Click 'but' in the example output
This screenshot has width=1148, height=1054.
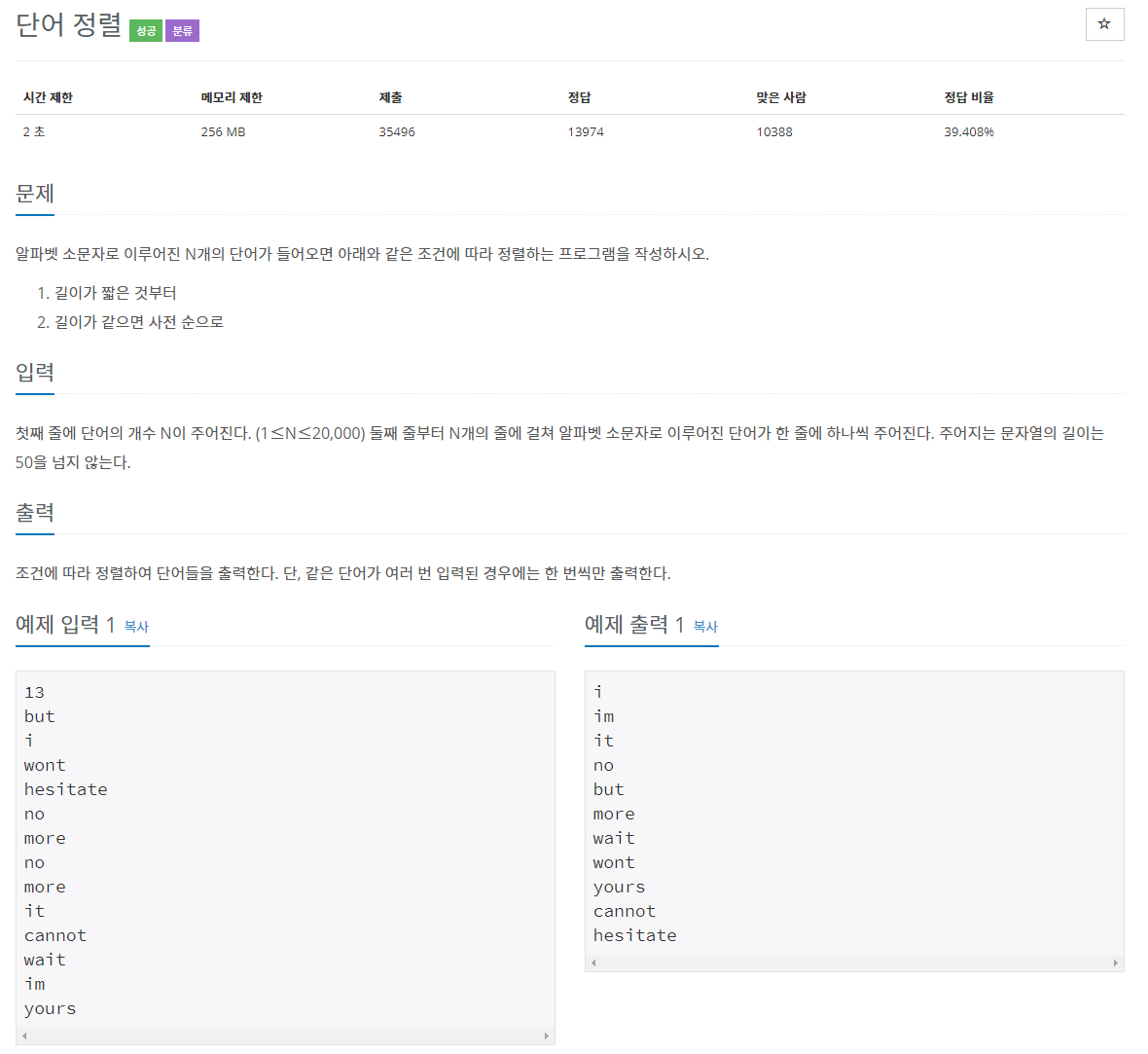[x=608, y=789]
